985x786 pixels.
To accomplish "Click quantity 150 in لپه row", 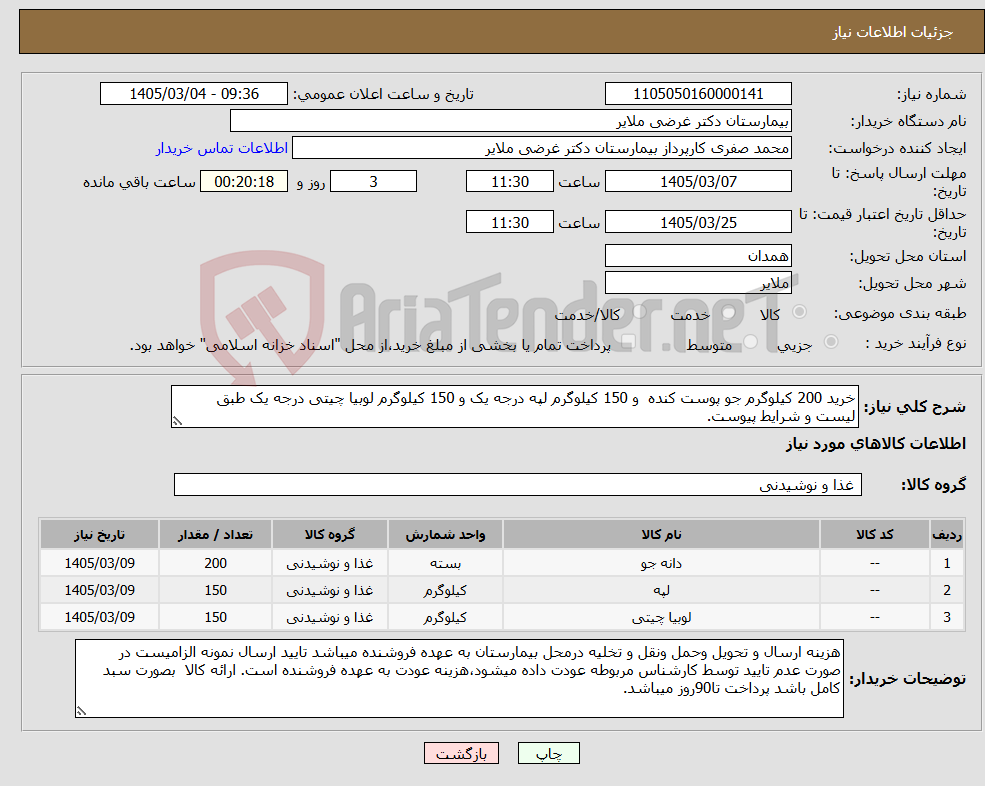I will coord(215,590).
